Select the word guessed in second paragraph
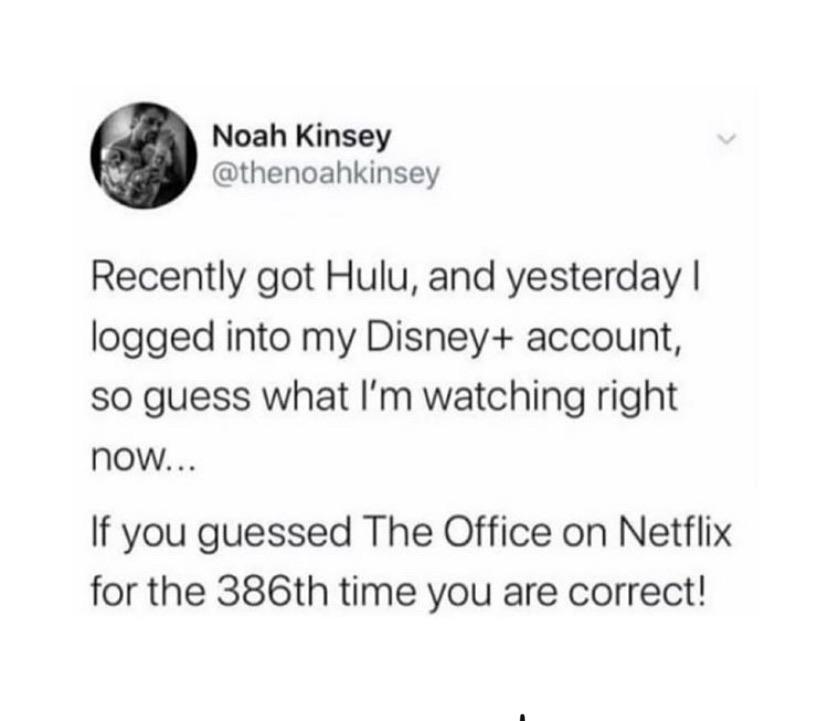 [276, 533]
